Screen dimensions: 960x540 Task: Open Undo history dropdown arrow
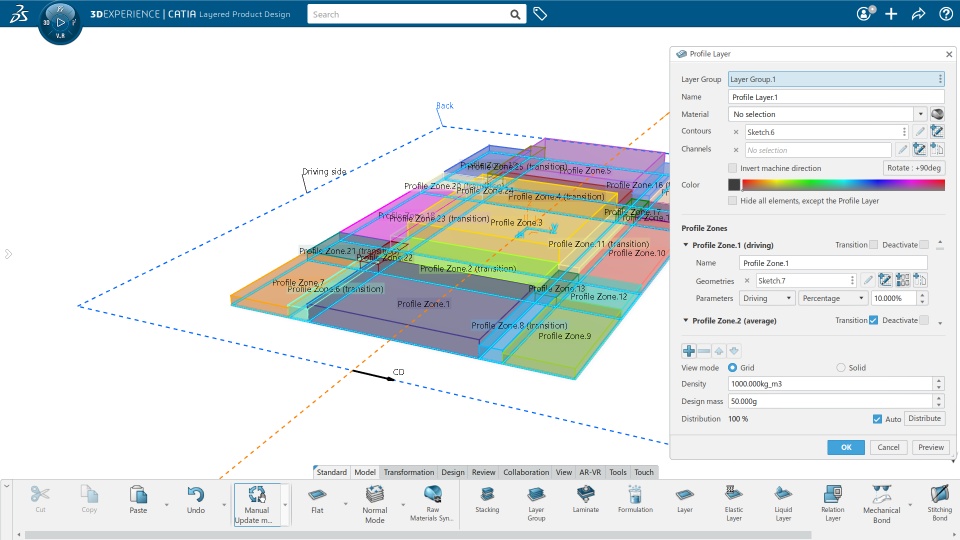(224, 504)
